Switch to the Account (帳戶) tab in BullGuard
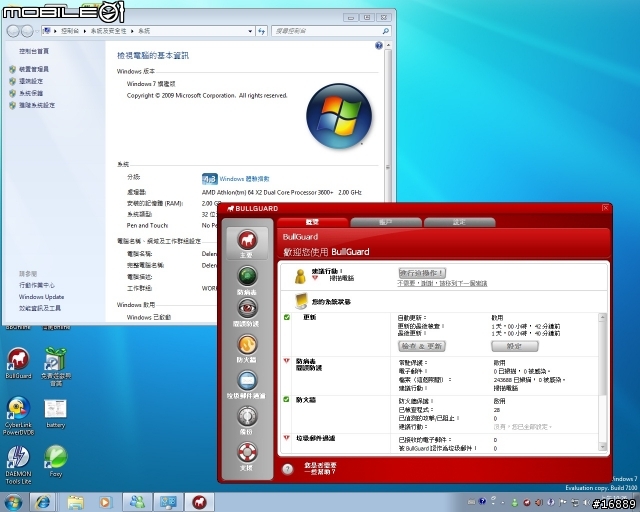The height and width of the screenshot is (512, 640). pyautogui.click(x=386, y=222)
